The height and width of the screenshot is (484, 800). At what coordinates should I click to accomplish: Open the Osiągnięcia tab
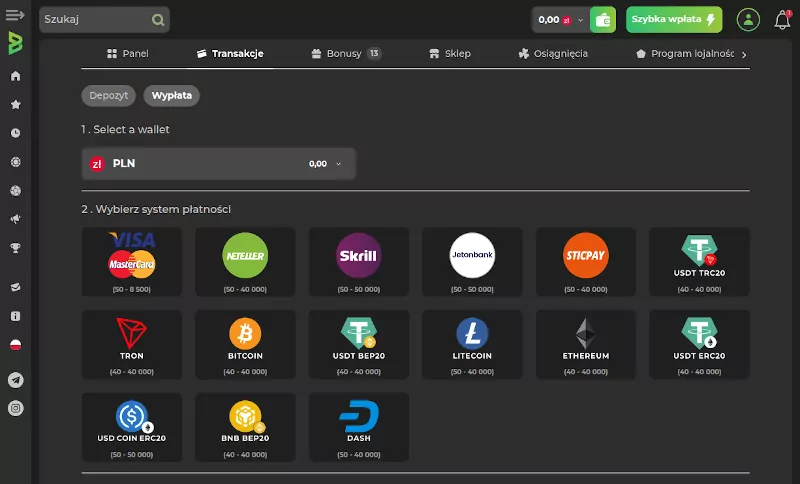click(553, 54)
